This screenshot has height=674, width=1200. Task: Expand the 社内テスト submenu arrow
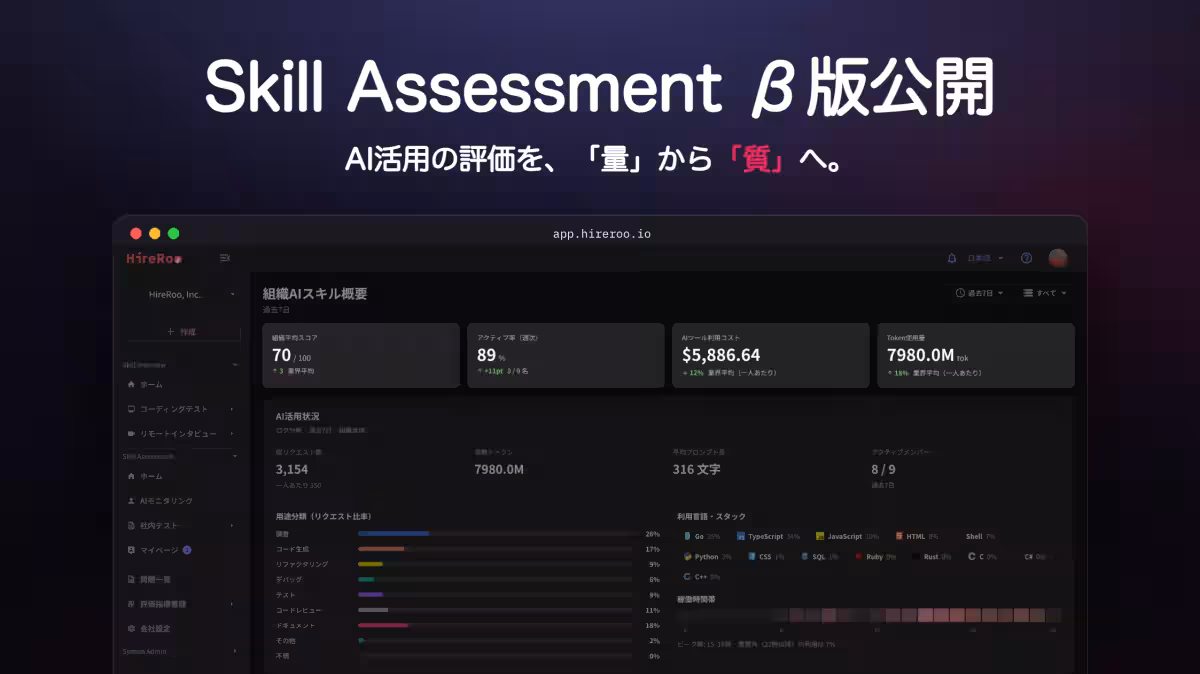pos(232,525)
